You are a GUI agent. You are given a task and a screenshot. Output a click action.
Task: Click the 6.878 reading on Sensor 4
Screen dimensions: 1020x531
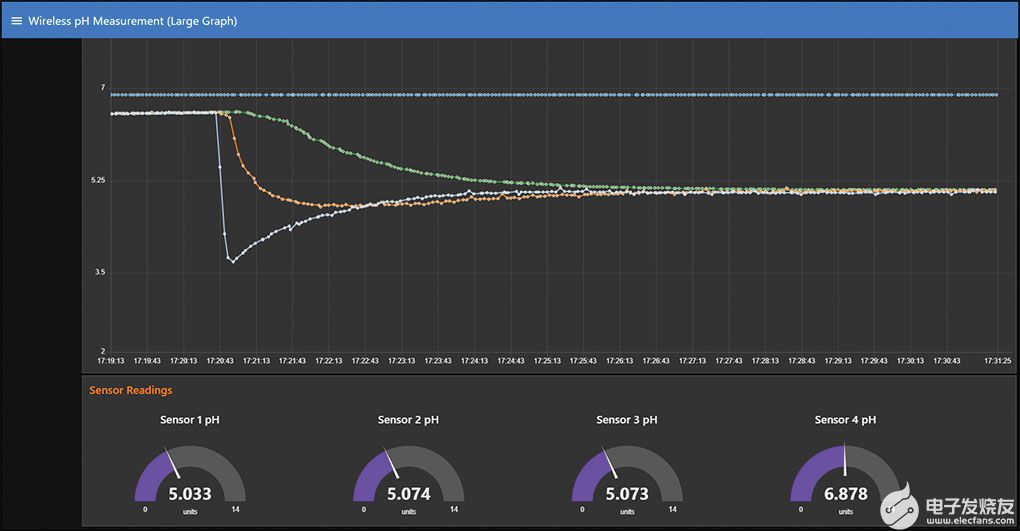click(x=845, y=494)
